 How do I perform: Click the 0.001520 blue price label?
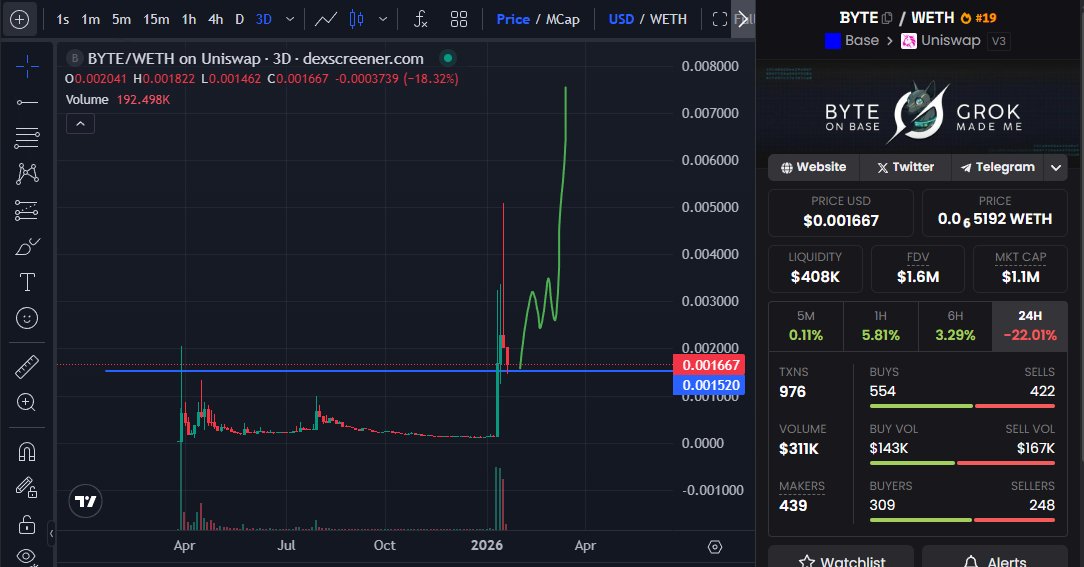tap(709, 385)
